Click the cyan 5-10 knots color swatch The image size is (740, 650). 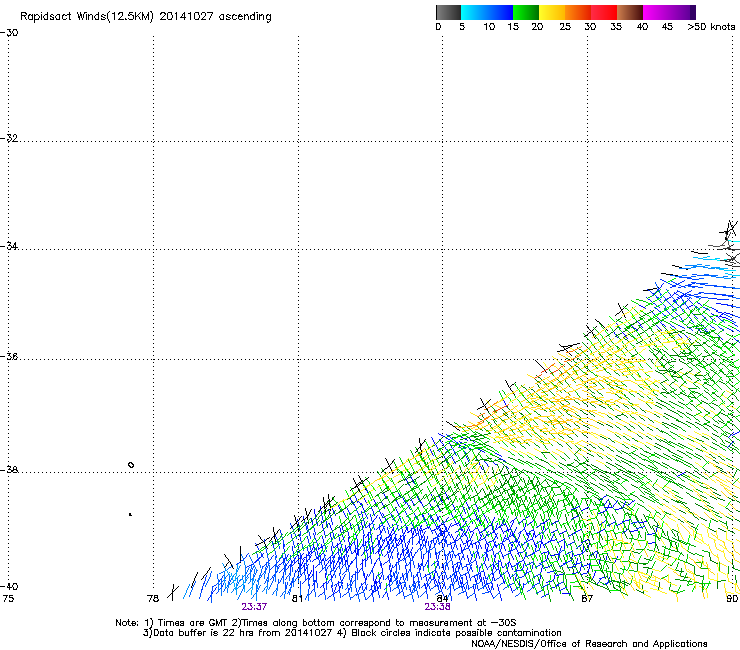[x=474, y=12]
